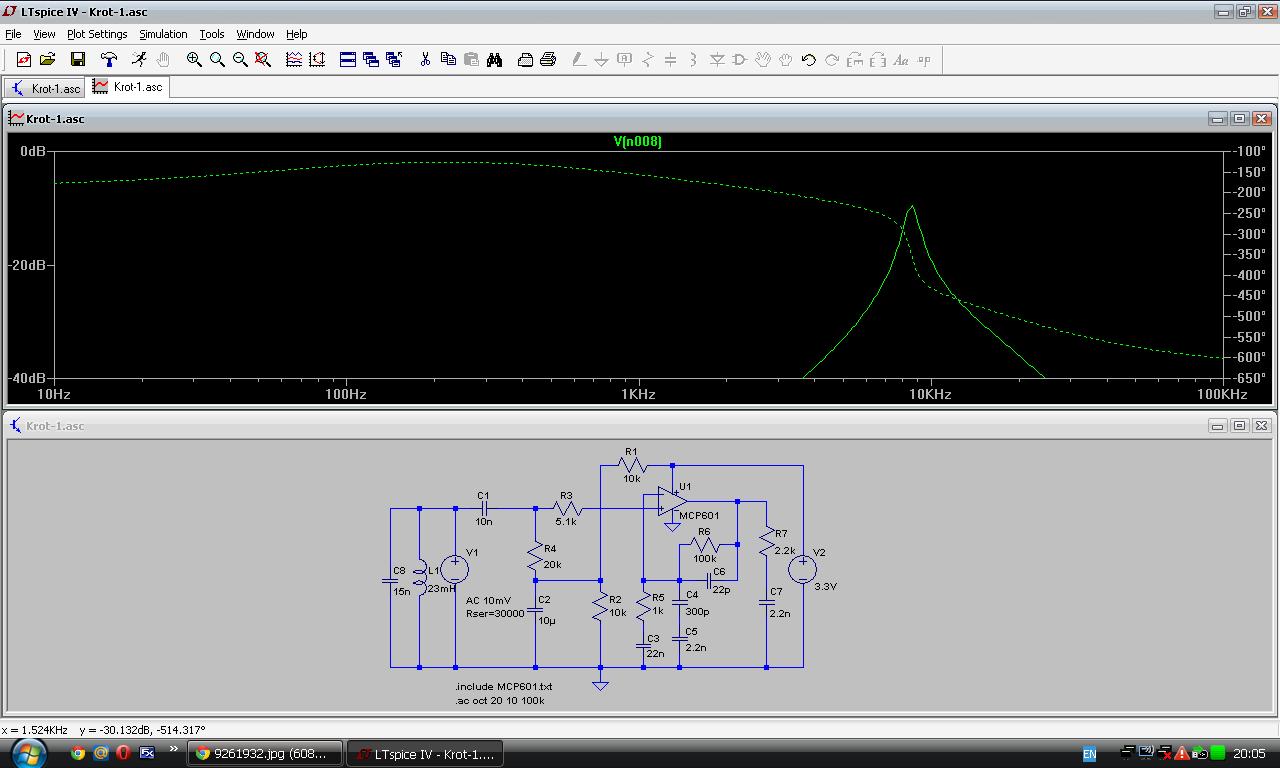Switch to Chrome 9261932.jpg taskbar window
Viewport: 1280px width, 768px height.
(x=266, y=754)
